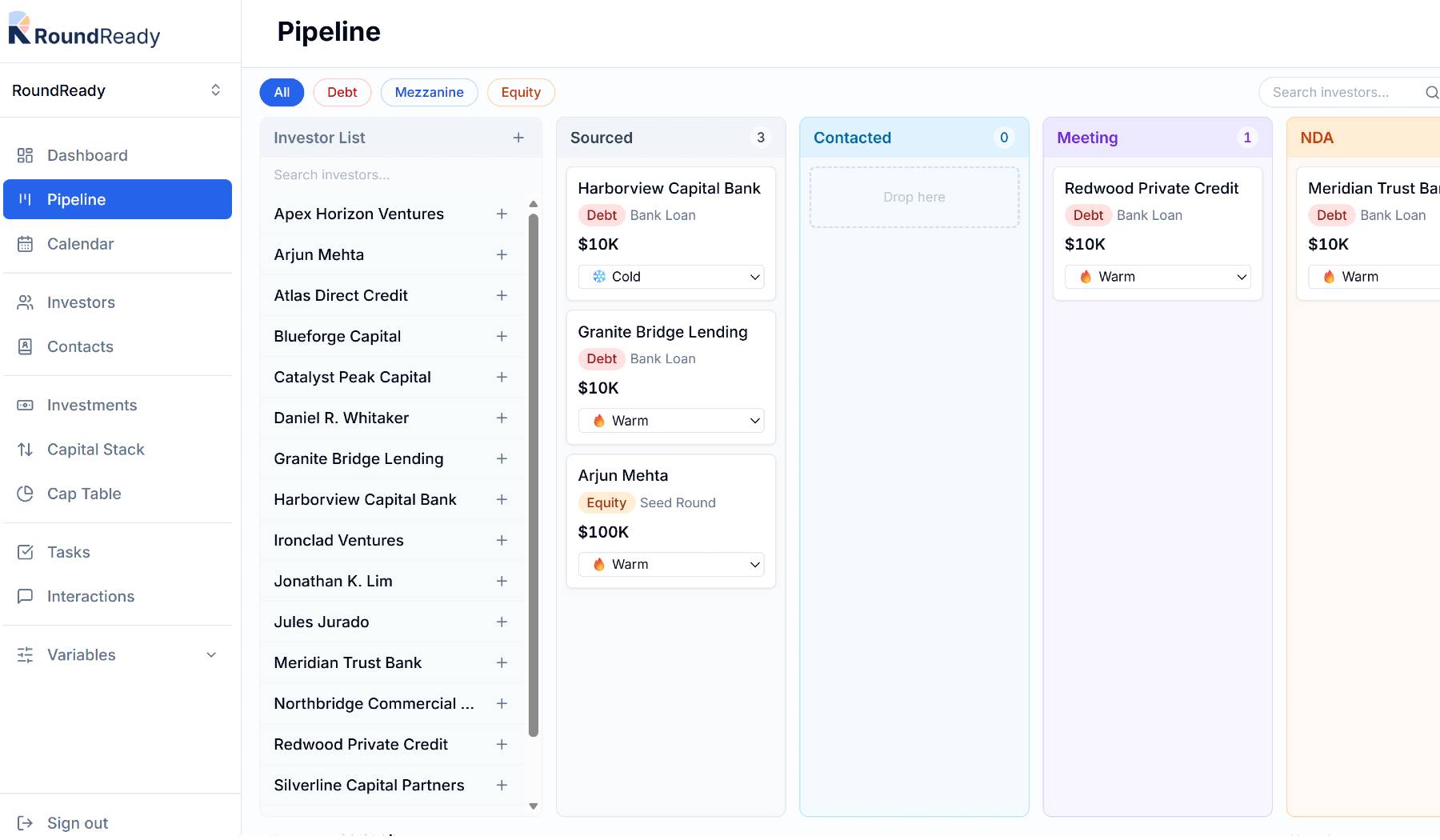
Task: Go to the Investors page
Action: click(118, 302)
